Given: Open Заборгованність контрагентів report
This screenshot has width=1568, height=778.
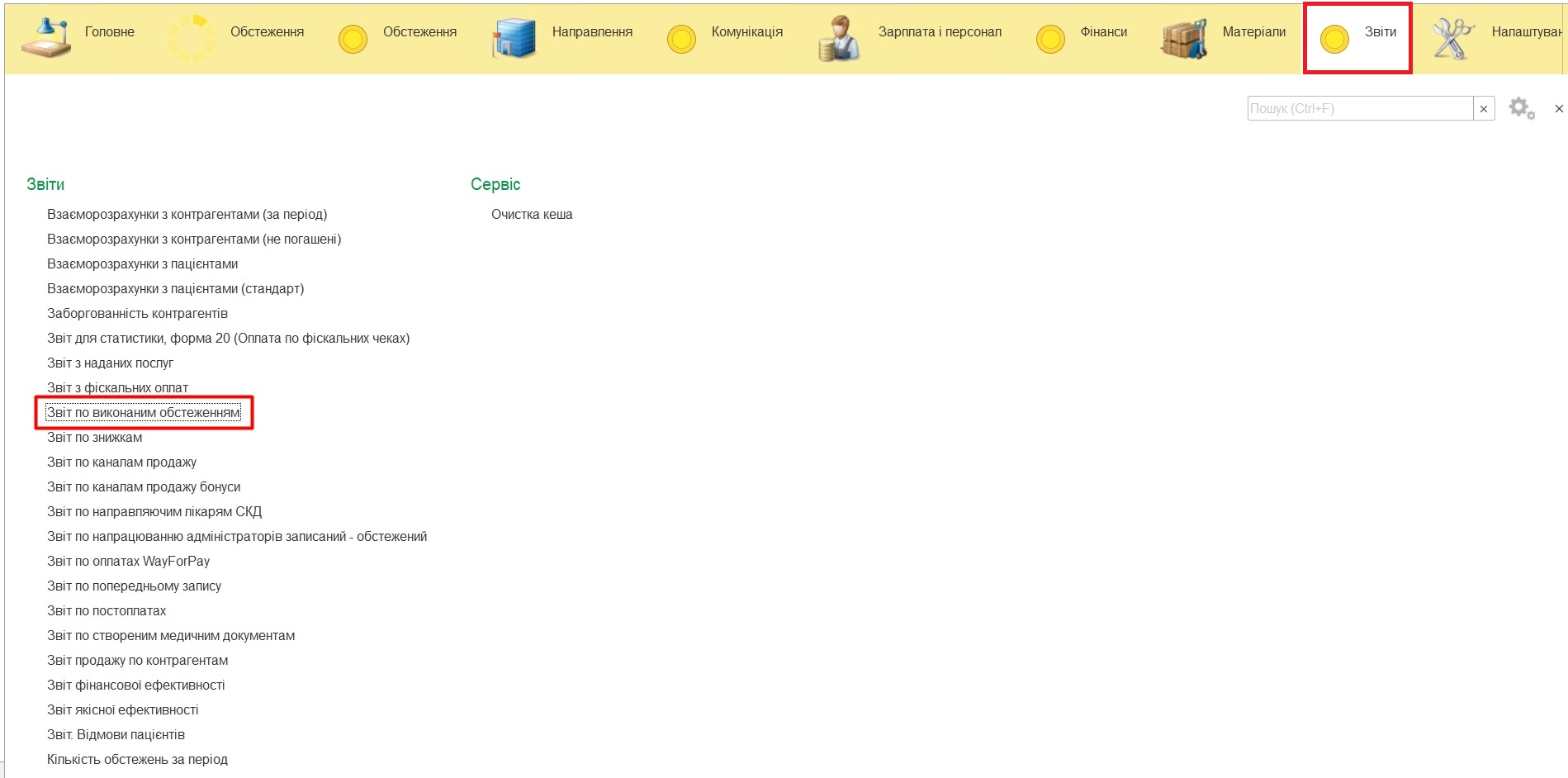Looking at the screenshot, I should point(137,314).
